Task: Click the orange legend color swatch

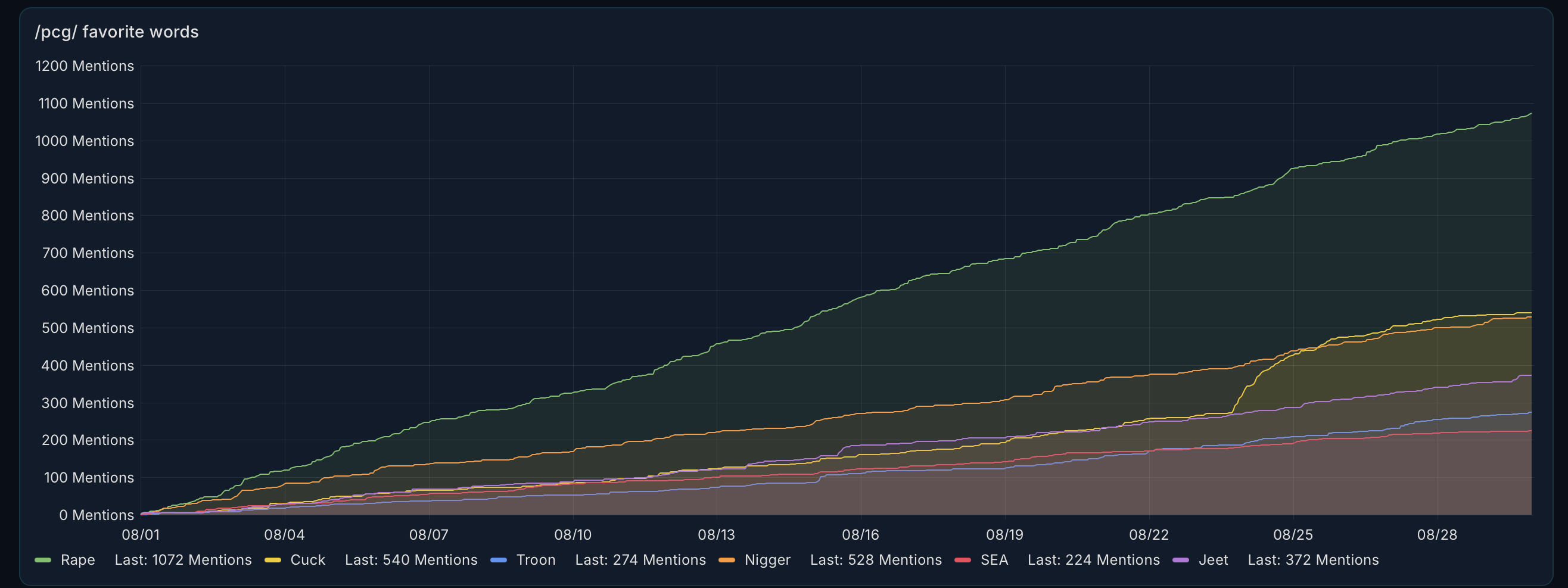Action: point(727,560)
